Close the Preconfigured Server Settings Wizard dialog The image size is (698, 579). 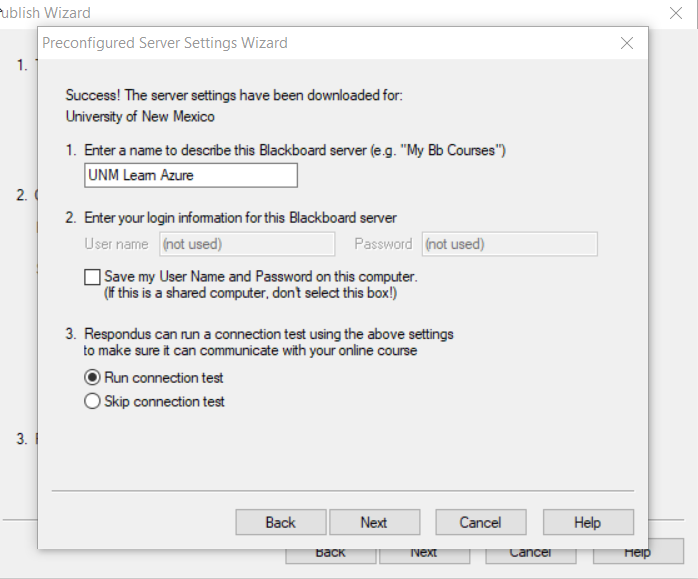(627, 43)
